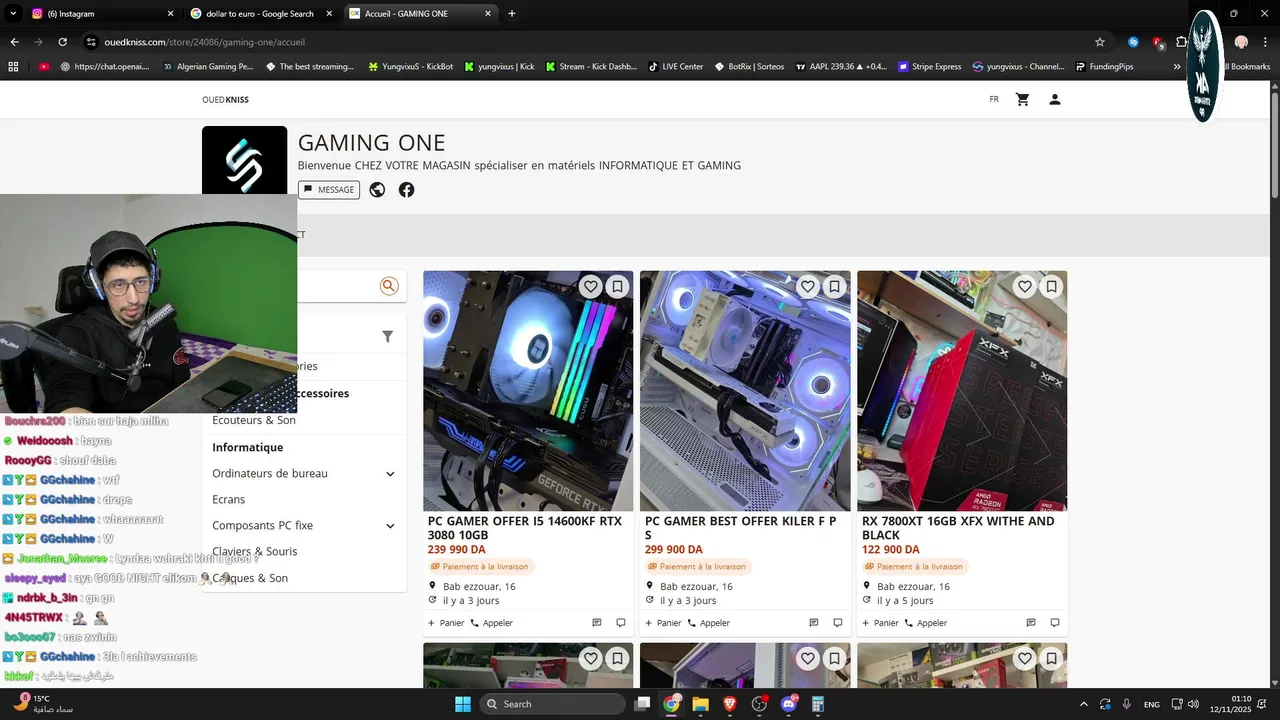Show hidden bookmarks overflow chevron
This screenshot has width=1280, height=720.
click(1177, 67)
